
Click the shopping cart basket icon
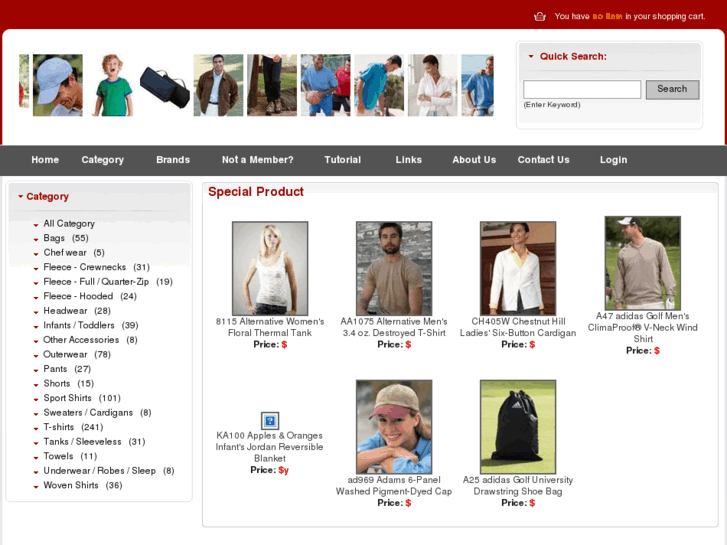pyautogui.click(x=540, y=17)
